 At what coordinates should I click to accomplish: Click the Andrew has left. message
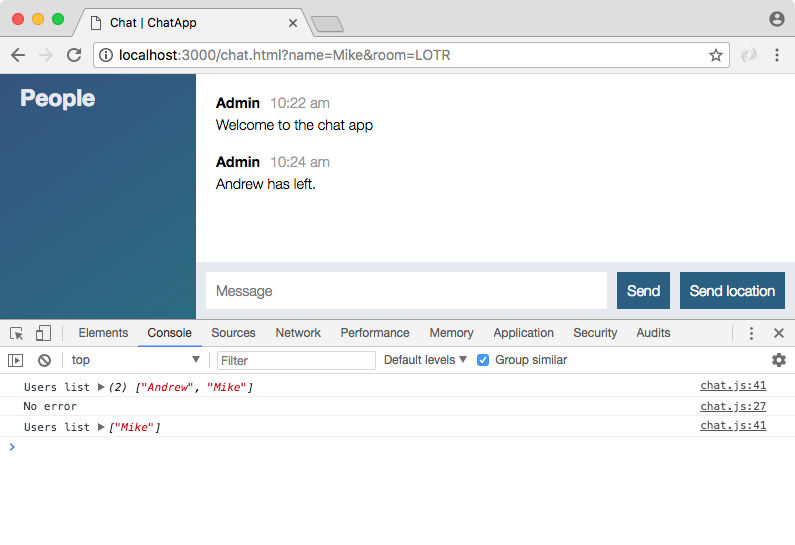[x=266, y=184]
